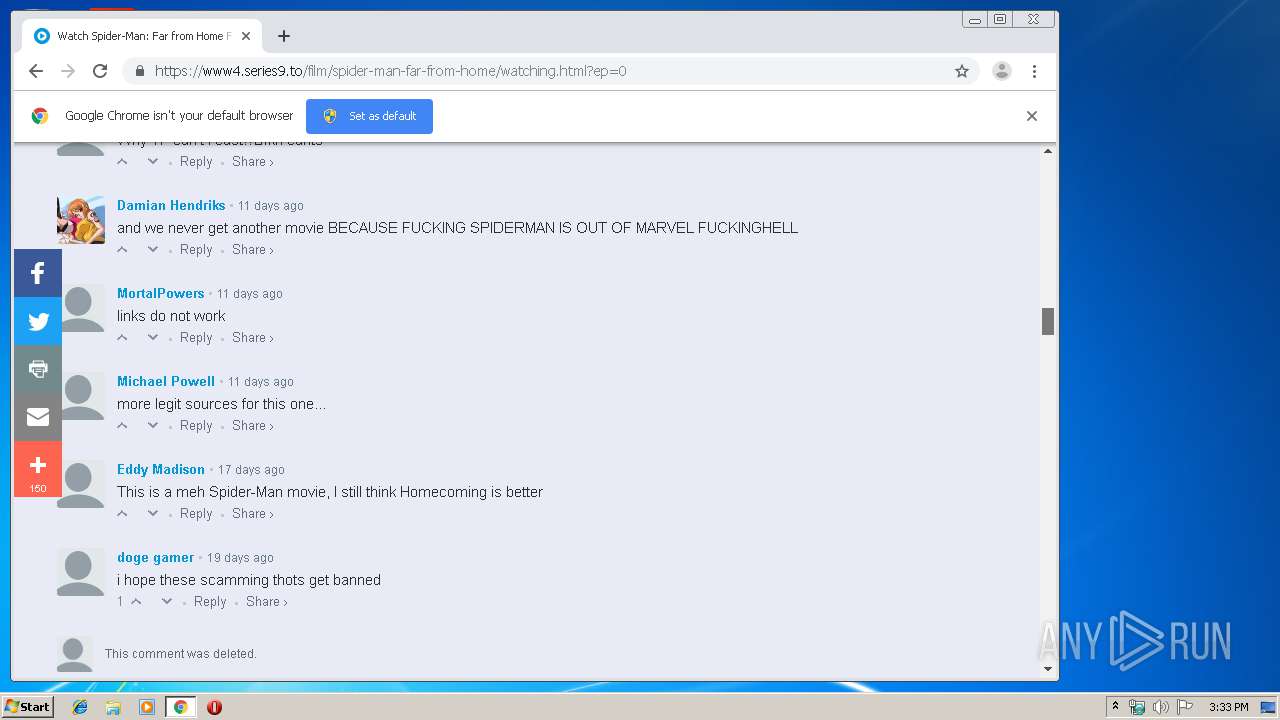The image size is (1280, 720).
Task: Click the '11 days ago' timestamp on MortalPowers
Action: pyautogui.click(x=250, y=293)
